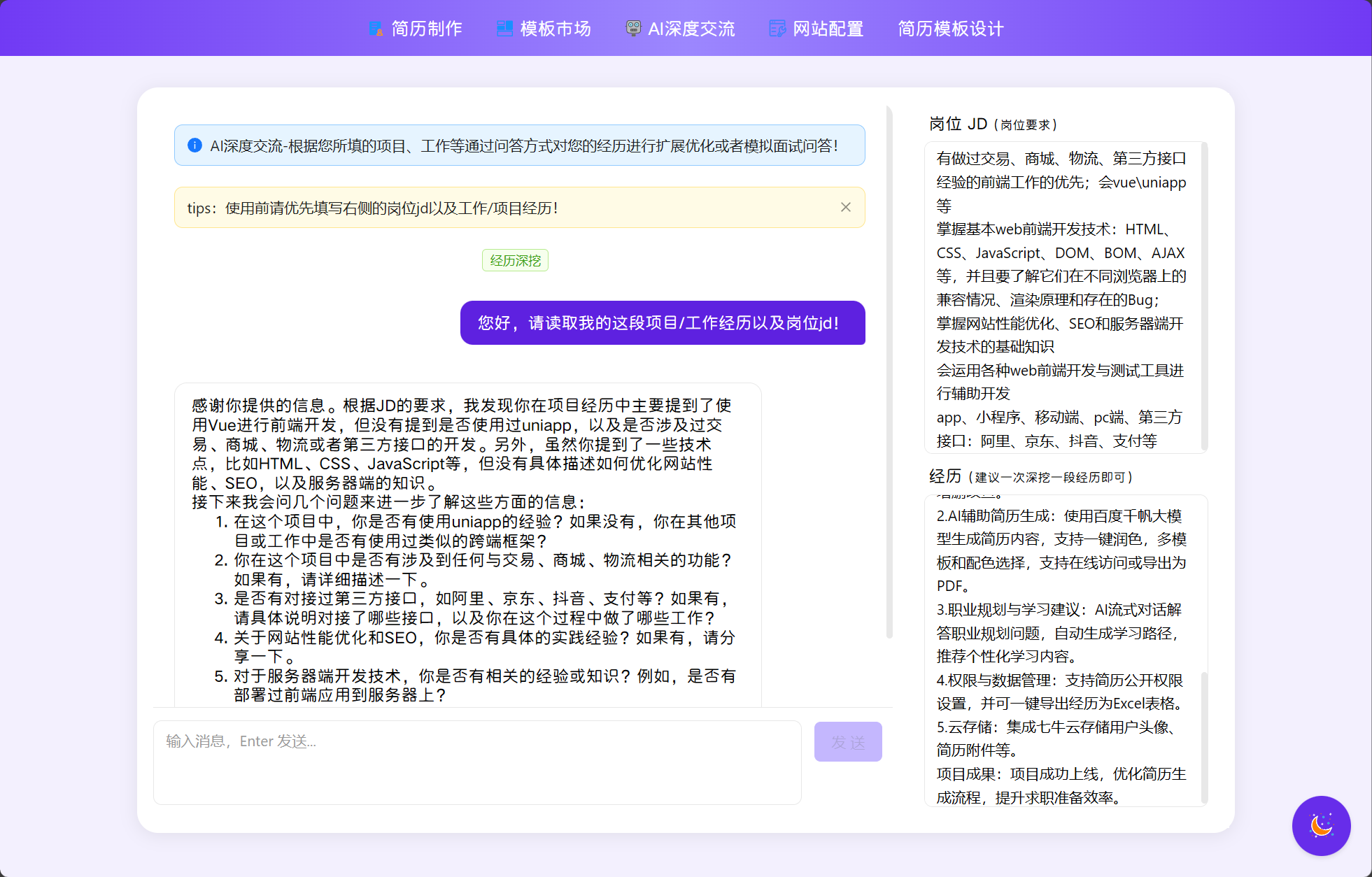Image resolution: width=1372 pixels, height=877 pixels.
Task: Open 简历模板设计 menu item
Action: tap(950, 29)
